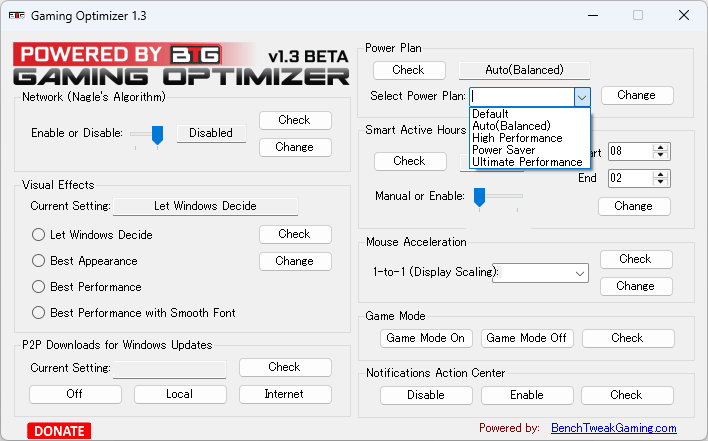Screen dimensions: 708x441
Task: Click the Manual or Enable slider thumb
Action: click(479, 197)
